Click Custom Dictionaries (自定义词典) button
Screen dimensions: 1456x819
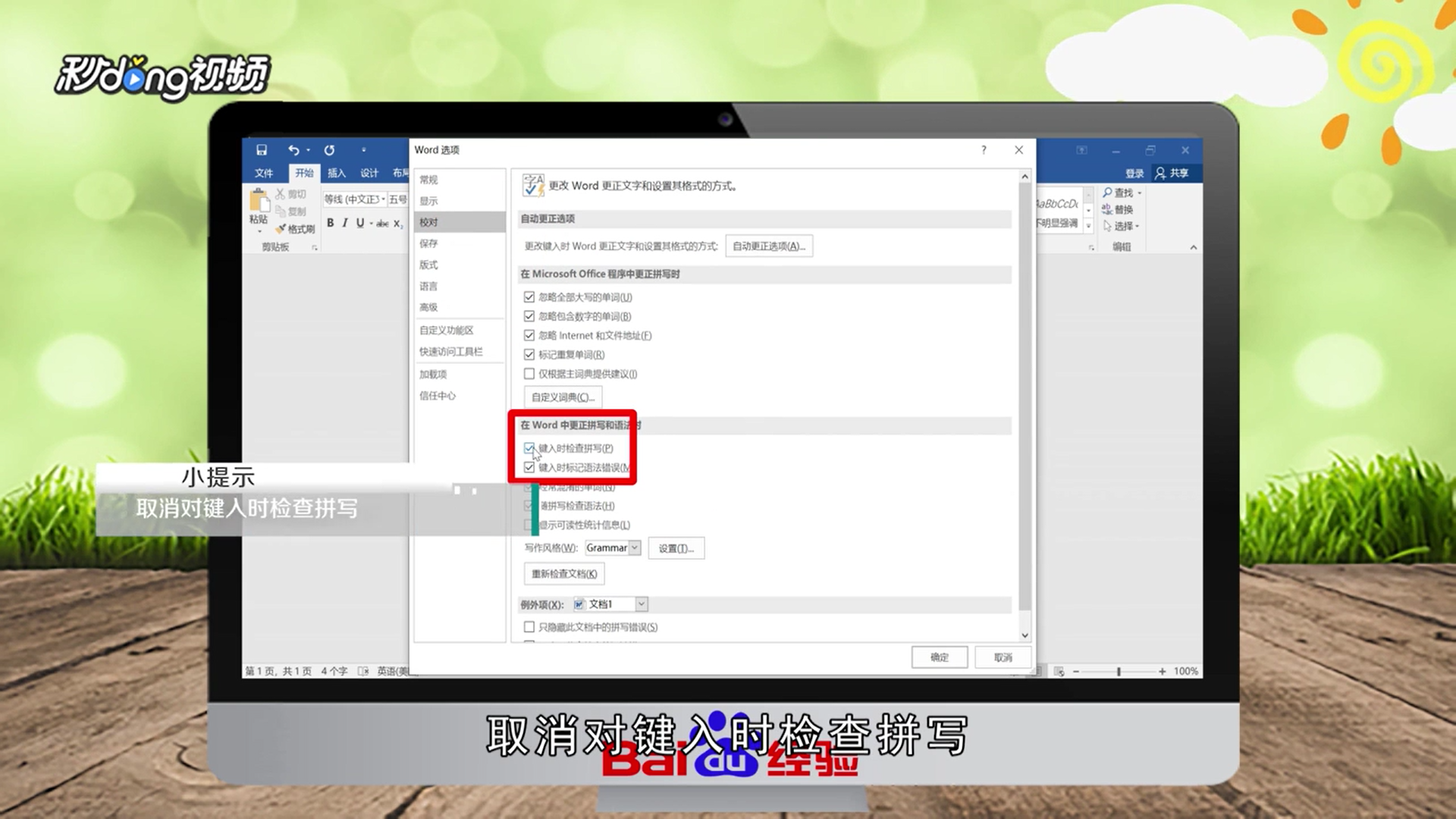(x=563, y=397)
